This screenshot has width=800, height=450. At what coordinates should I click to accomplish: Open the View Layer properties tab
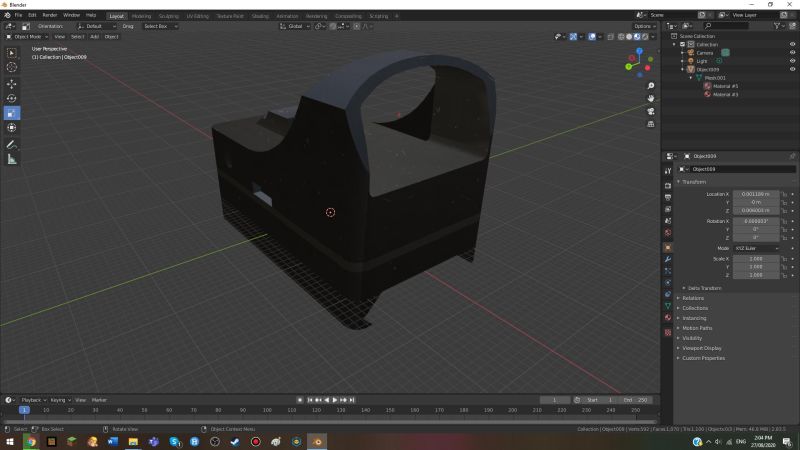click(x=668, y=209)
